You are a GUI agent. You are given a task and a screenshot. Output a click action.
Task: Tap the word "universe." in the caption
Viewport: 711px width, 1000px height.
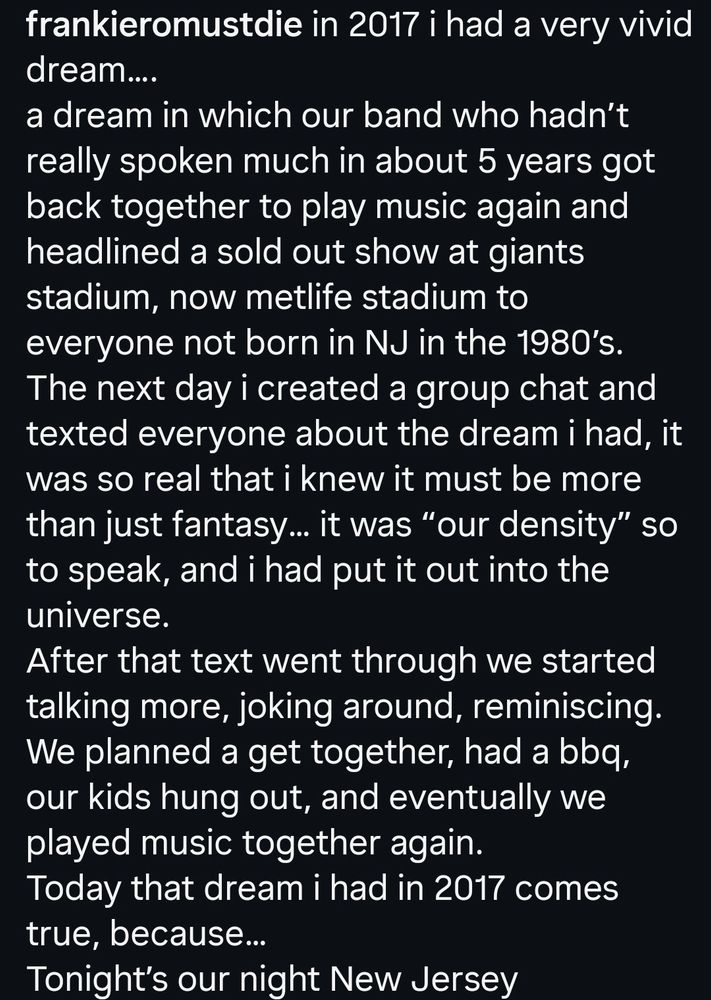tap(98, 616)
